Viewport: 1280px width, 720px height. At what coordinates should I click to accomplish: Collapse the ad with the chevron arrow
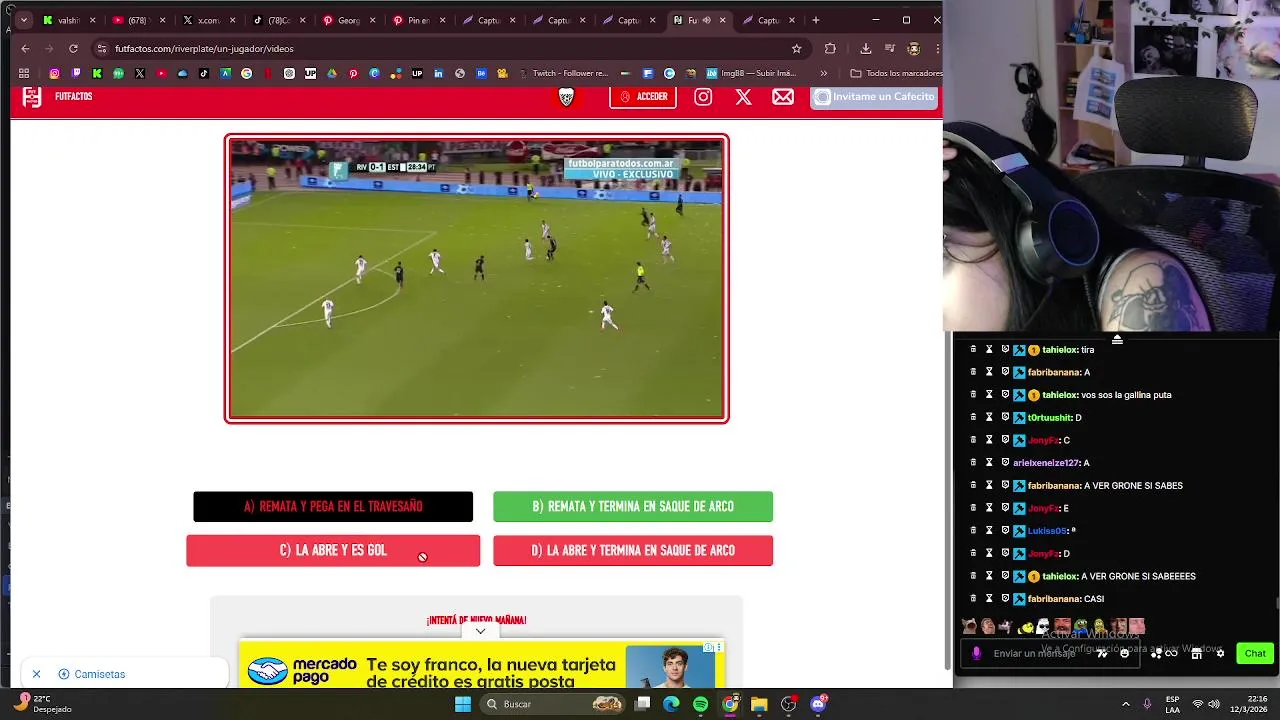pos(481,632)
